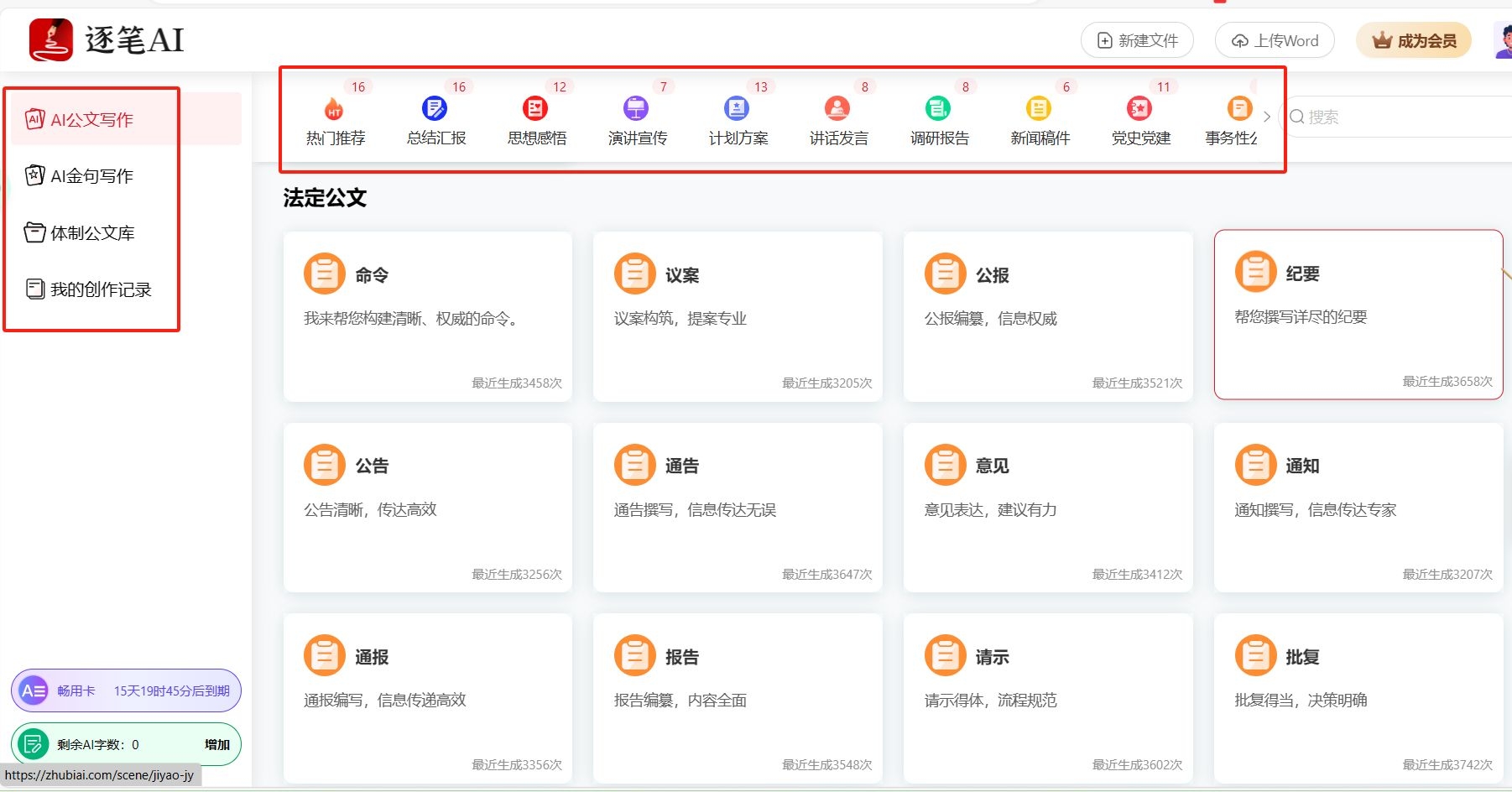Viewport: 1512px width, 792px height.
Task: Select the 思想感悟 category icon
Action: click(x=534, y=107)
